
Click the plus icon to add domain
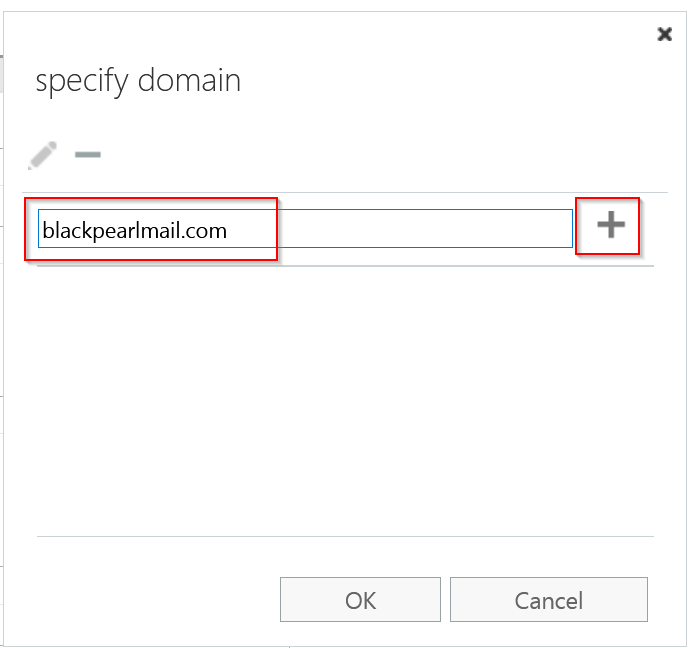pyautogui.click(x=610, y=226)
